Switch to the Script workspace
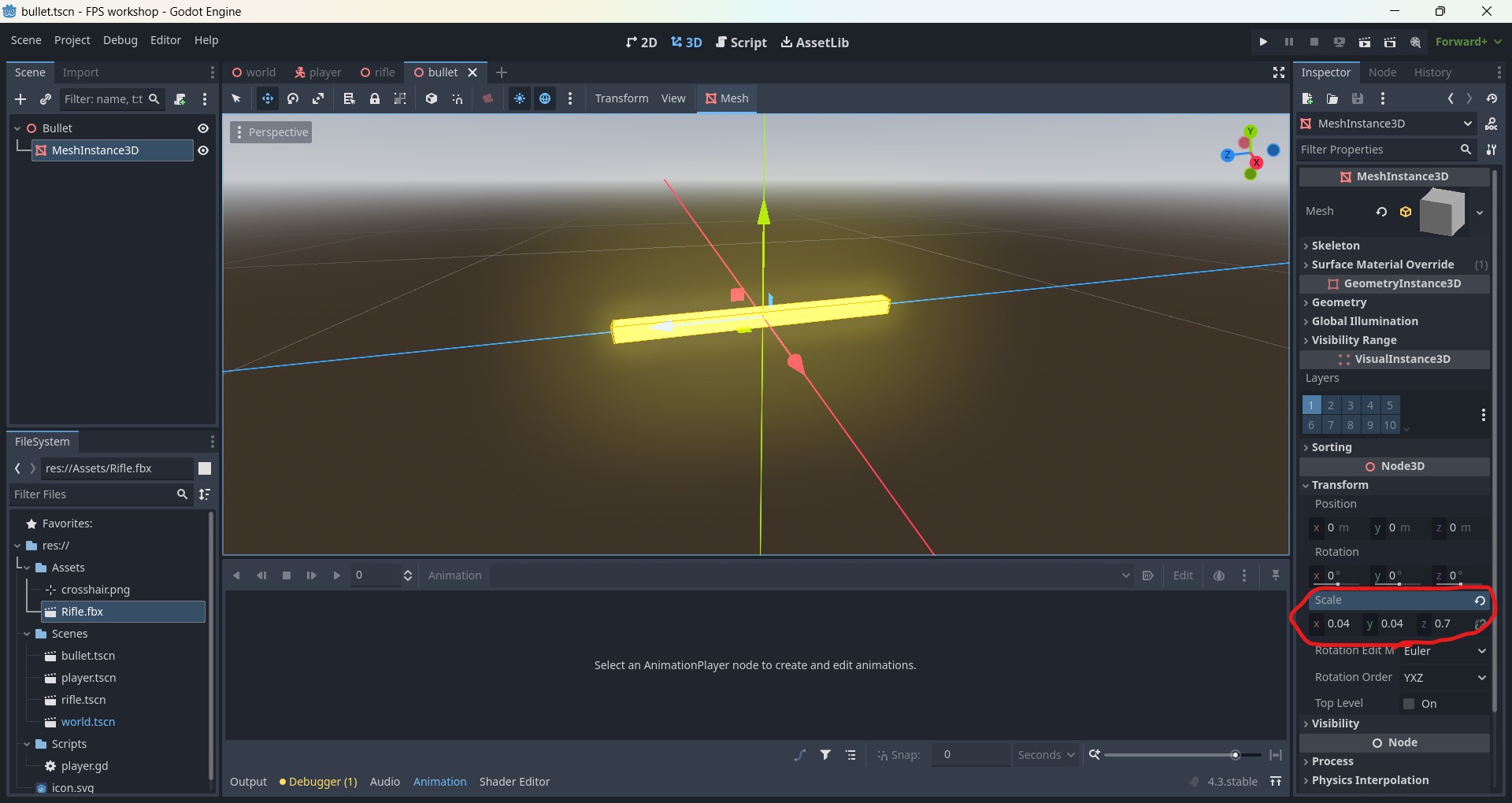 pyautogui.click(x=741, y=43)
